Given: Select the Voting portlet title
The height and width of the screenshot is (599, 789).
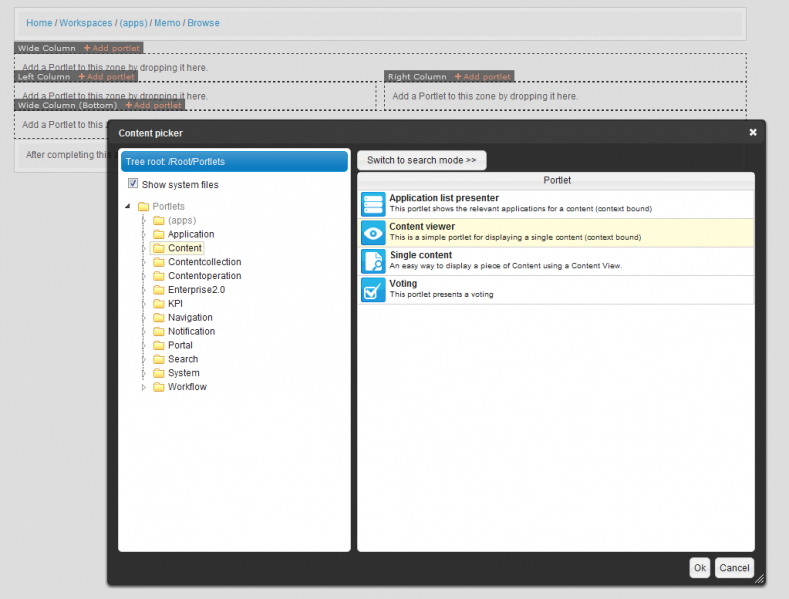Looking at the screenshot, I should pos(403,283).
